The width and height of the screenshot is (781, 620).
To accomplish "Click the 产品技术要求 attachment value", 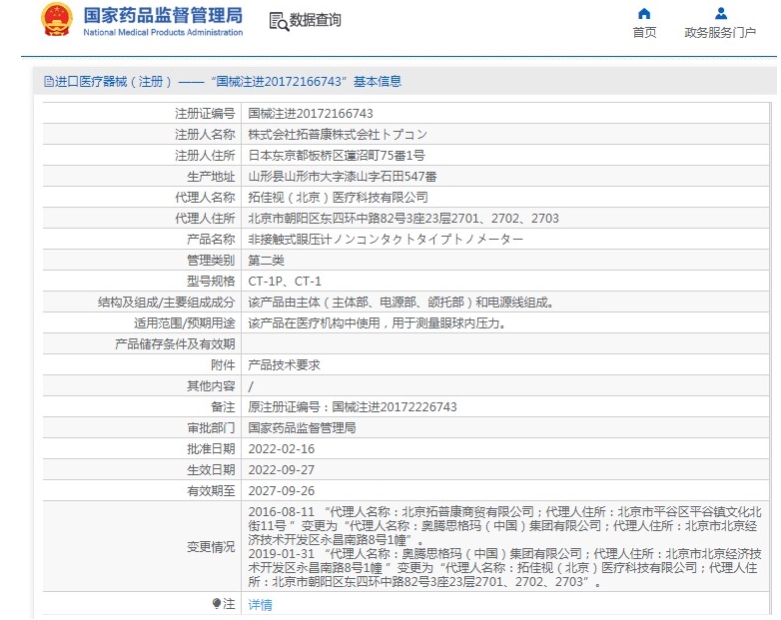I will 284,366.
